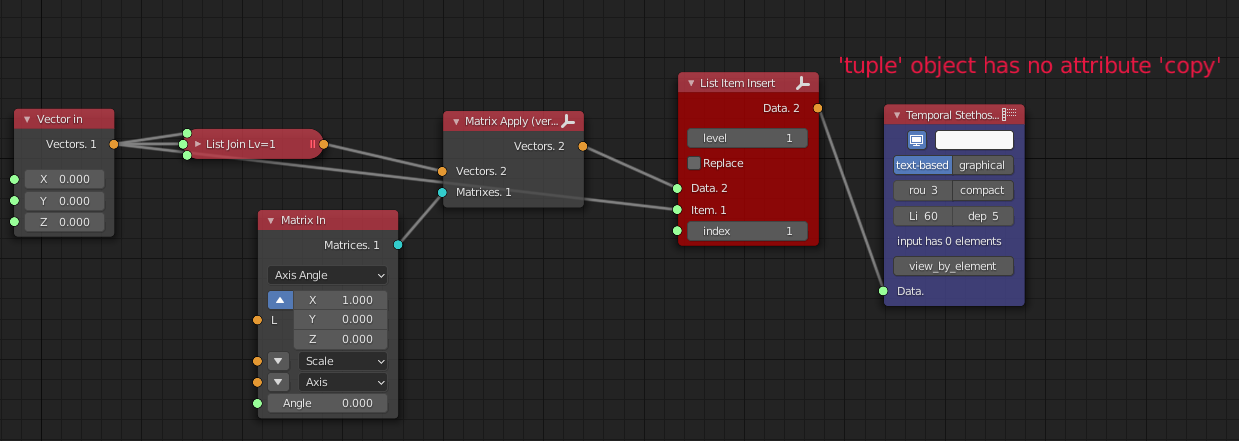Click the Z input socket on Vector in
Viewport: 1239px width, 441px height.
tap(14, 222)
